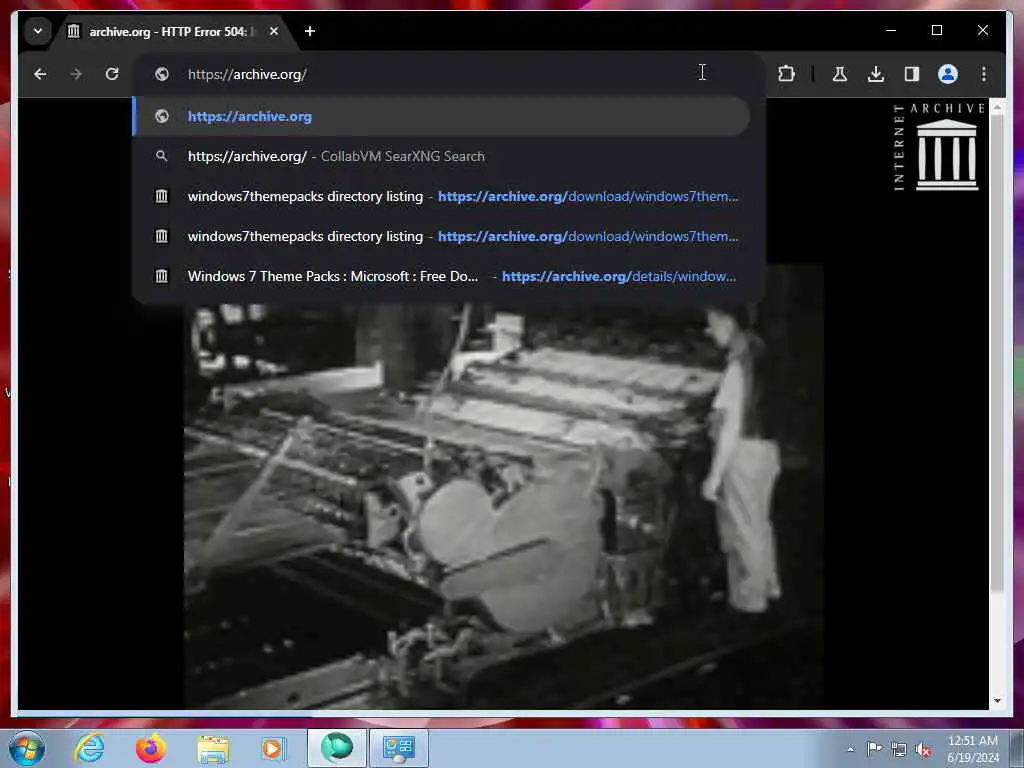Minimize the browser window

[x=891, y=31]
